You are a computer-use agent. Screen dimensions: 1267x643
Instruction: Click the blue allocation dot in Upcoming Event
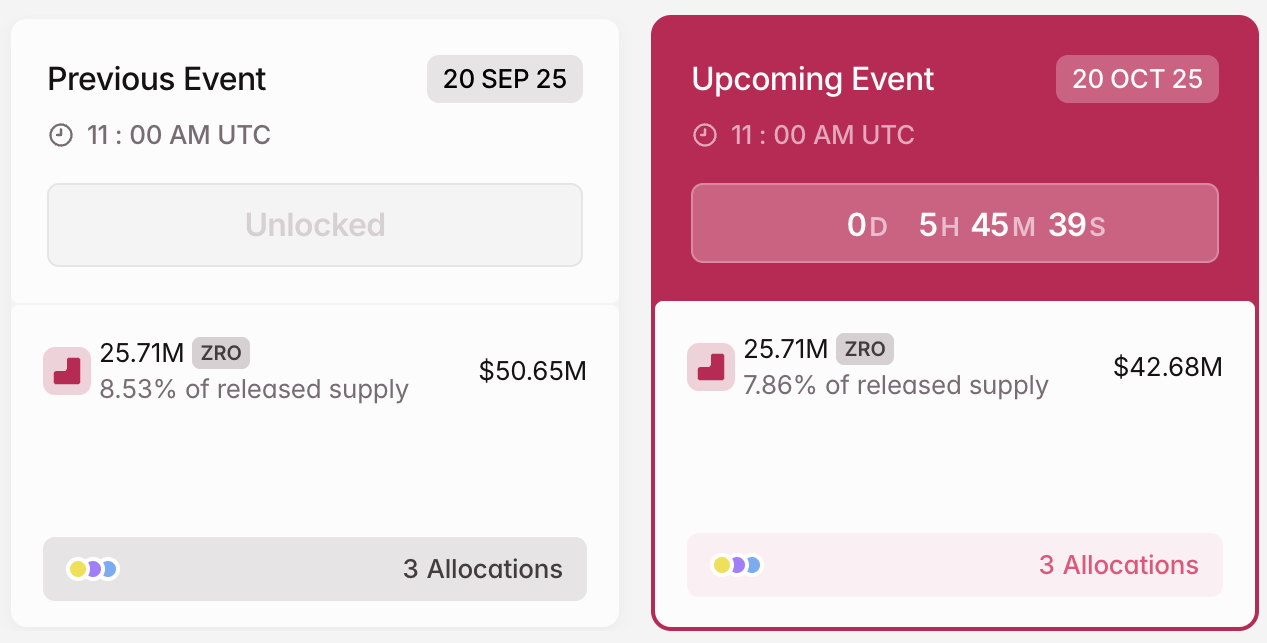pyautogui.click(x=753, y=565)
